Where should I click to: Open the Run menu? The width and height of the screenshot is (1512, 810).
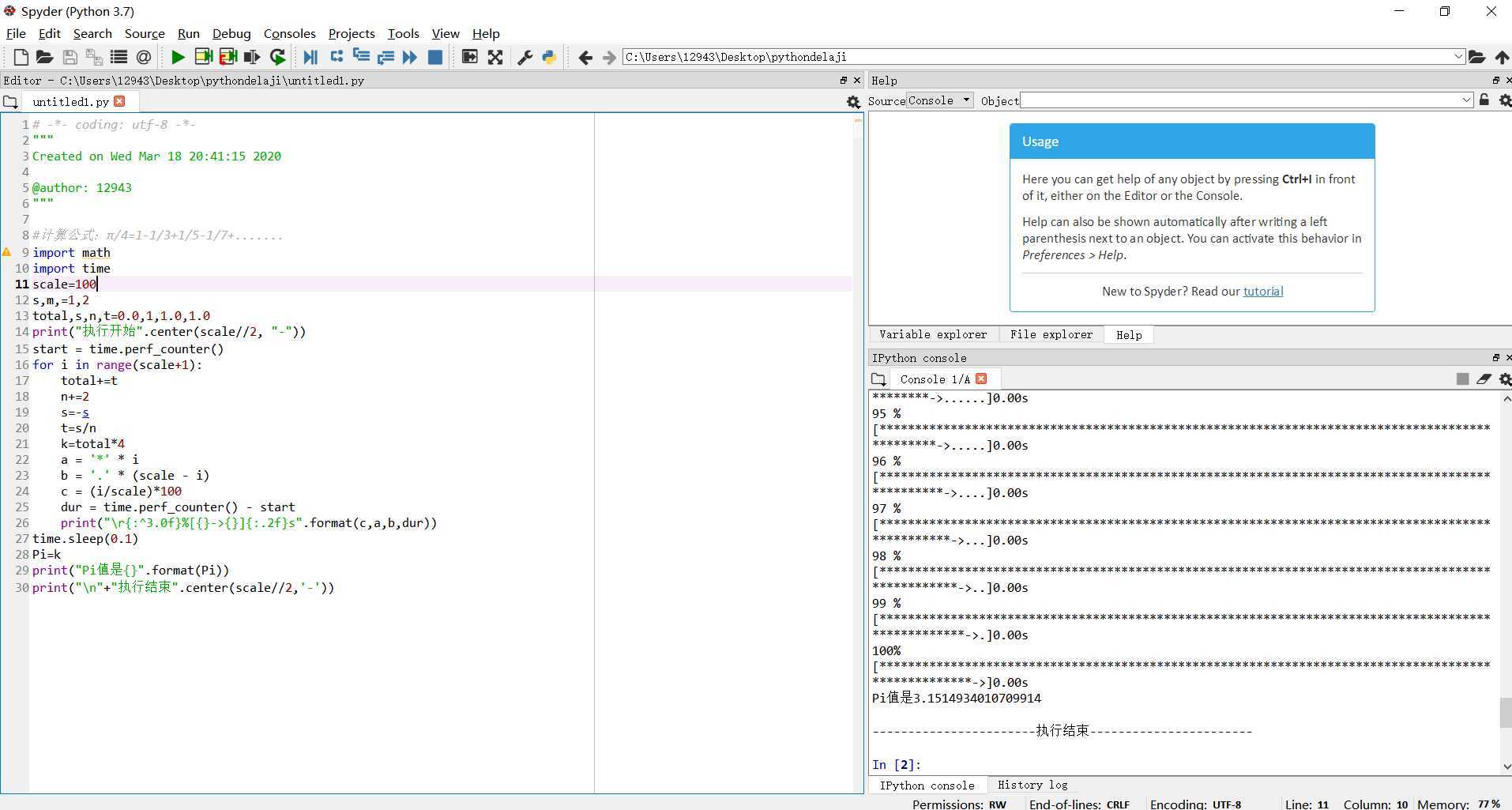click(189, 33)
